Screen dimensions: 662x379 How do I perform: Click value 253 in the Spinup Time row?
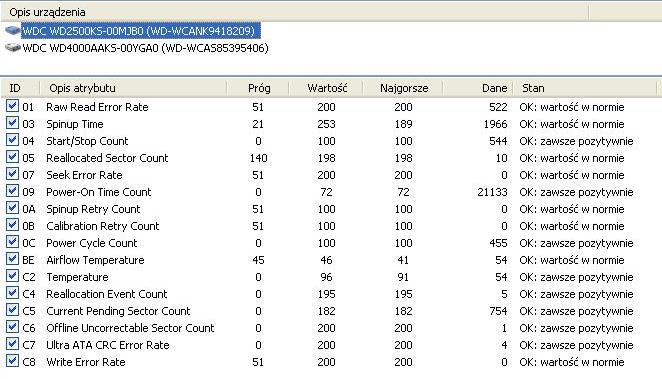click(326, 124)
